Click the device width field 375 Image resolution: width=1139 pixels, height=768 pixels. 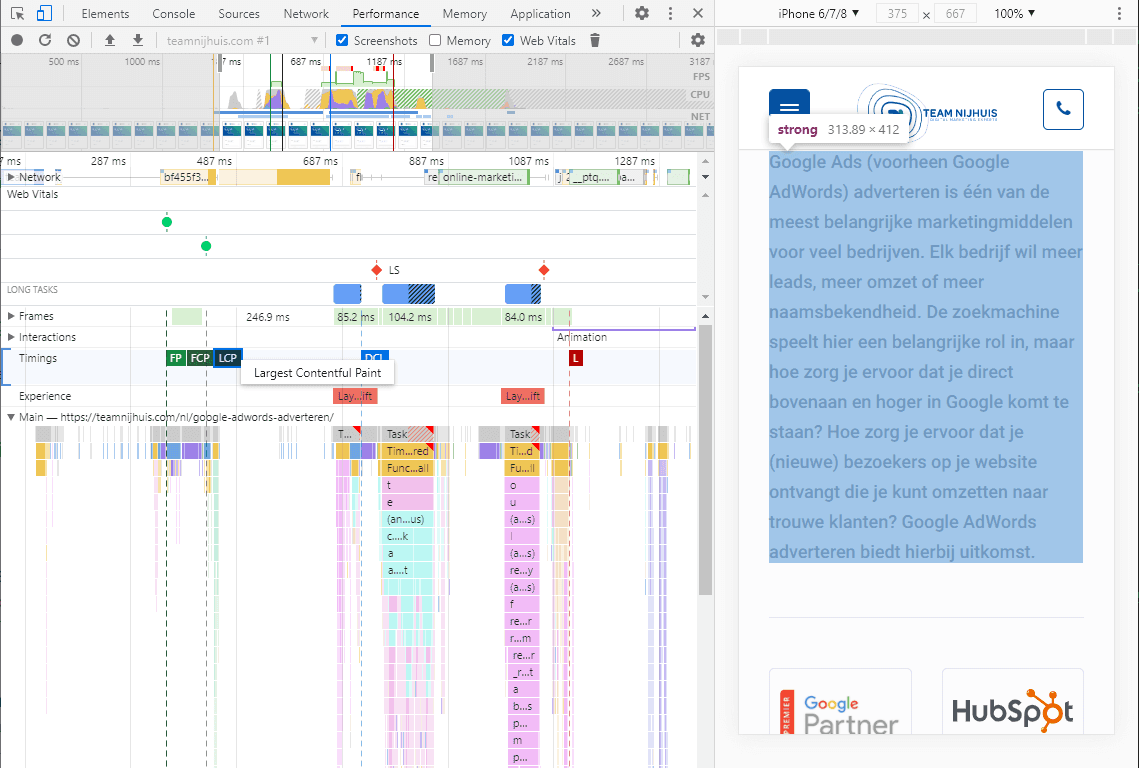pyautogui.click(x=896, y=13)
